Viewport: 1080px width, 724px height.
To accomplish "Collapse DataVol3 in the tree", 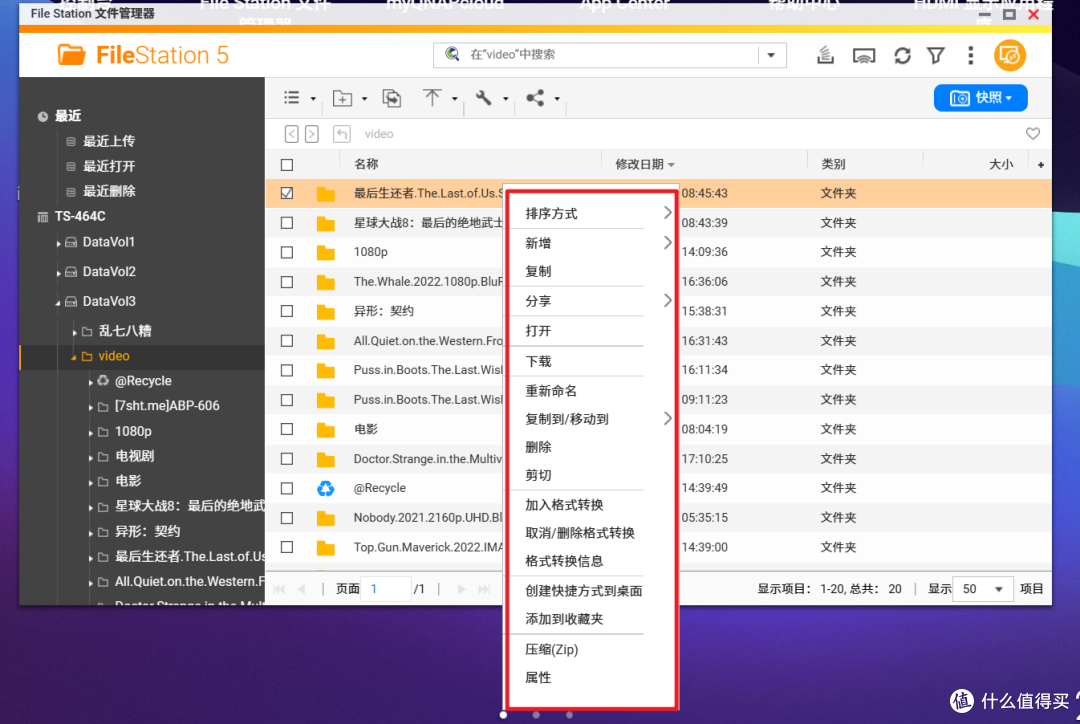I will pyautogui.click(x=59, y=302).
